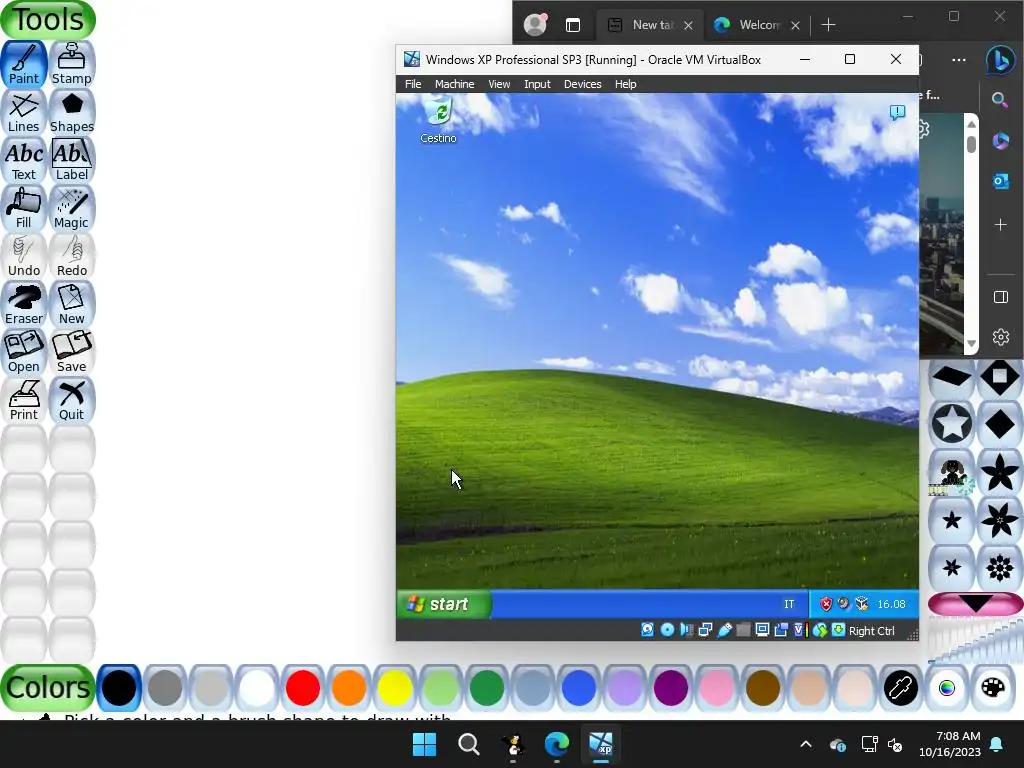Open the color mixer palette

click(993, 688)
